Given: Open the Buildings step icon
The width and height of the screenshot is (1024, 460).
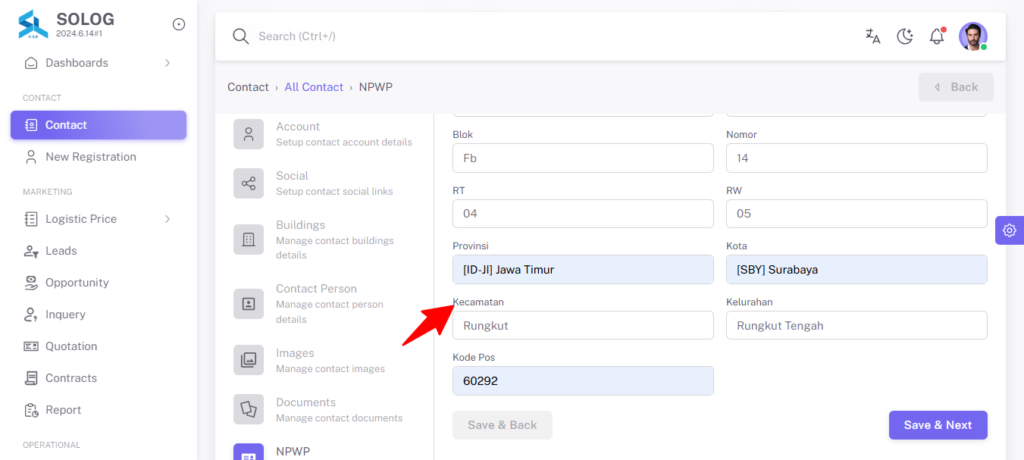Looking at the screenshot, I should click(249, 239).
